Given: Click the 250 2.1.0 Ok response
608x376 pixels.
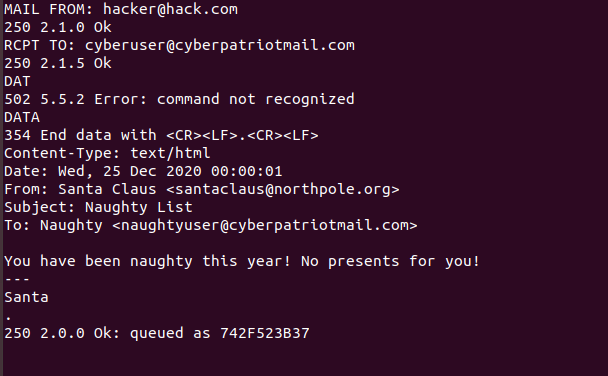Looking at the screenshot, I should [x=58, y=28].
